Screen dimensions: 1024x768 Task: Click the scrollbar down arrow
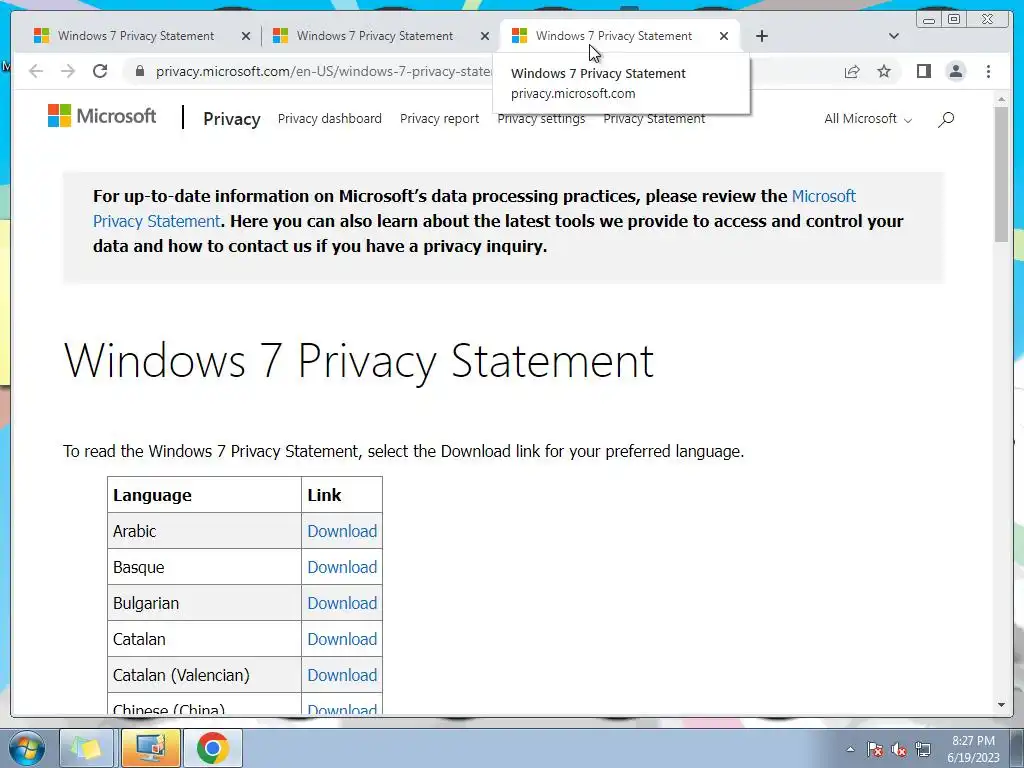click(1001, 705)
